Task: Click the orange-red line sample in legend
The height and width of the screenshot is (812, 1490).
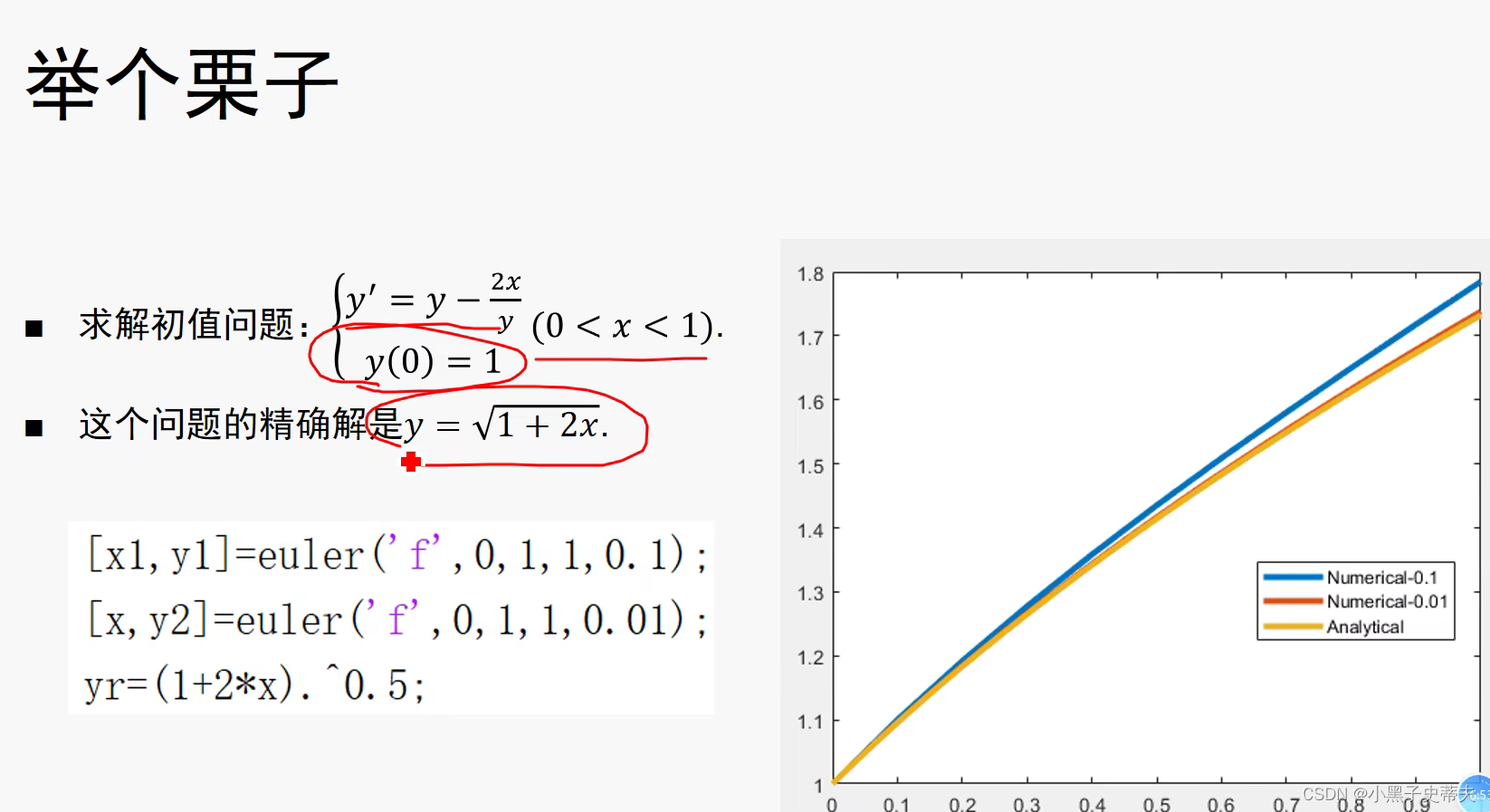Action: click(x=1293, y=601)
